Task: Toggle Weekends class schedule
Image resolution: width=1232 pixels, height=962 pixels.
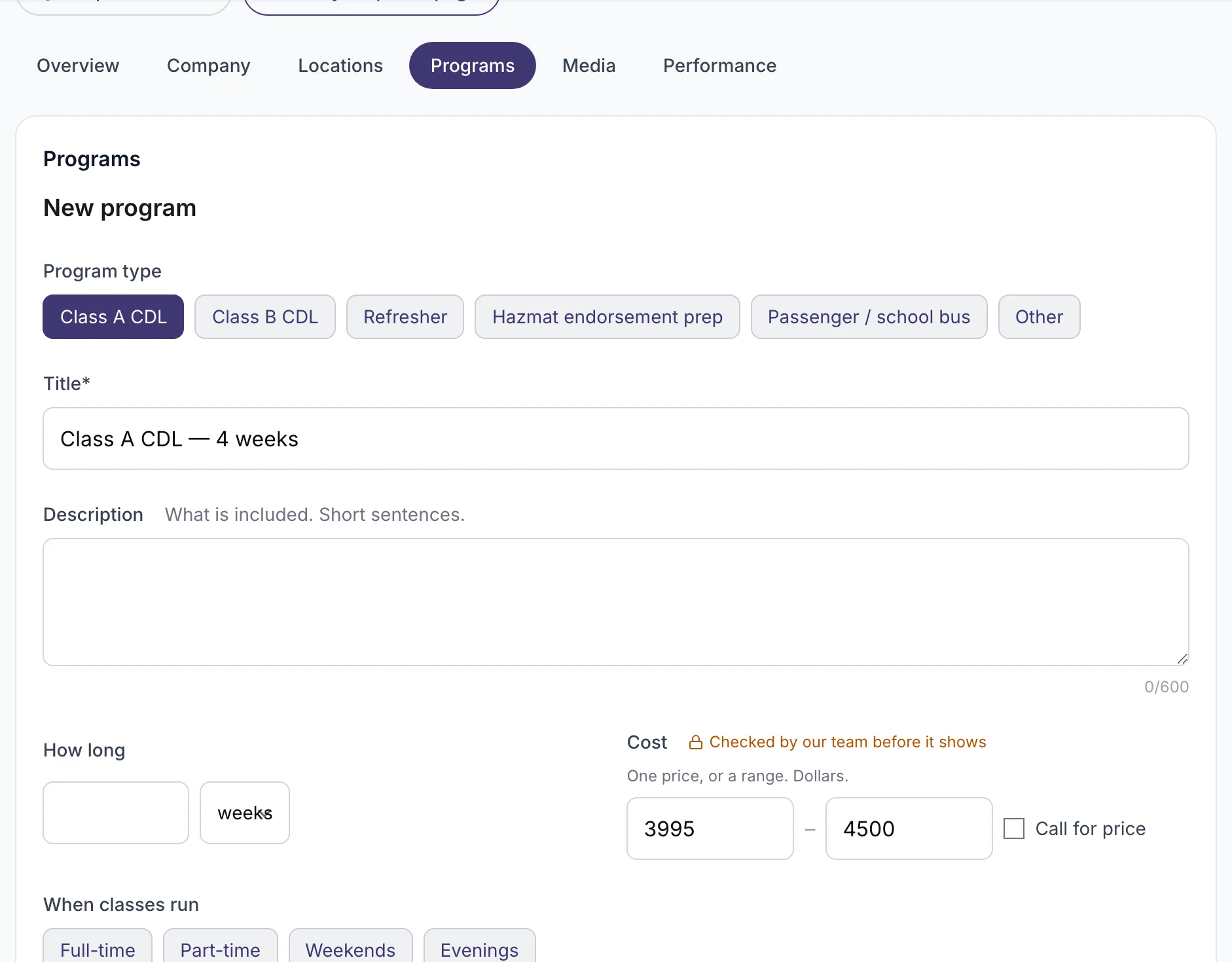Action: (x=350, y=946)
